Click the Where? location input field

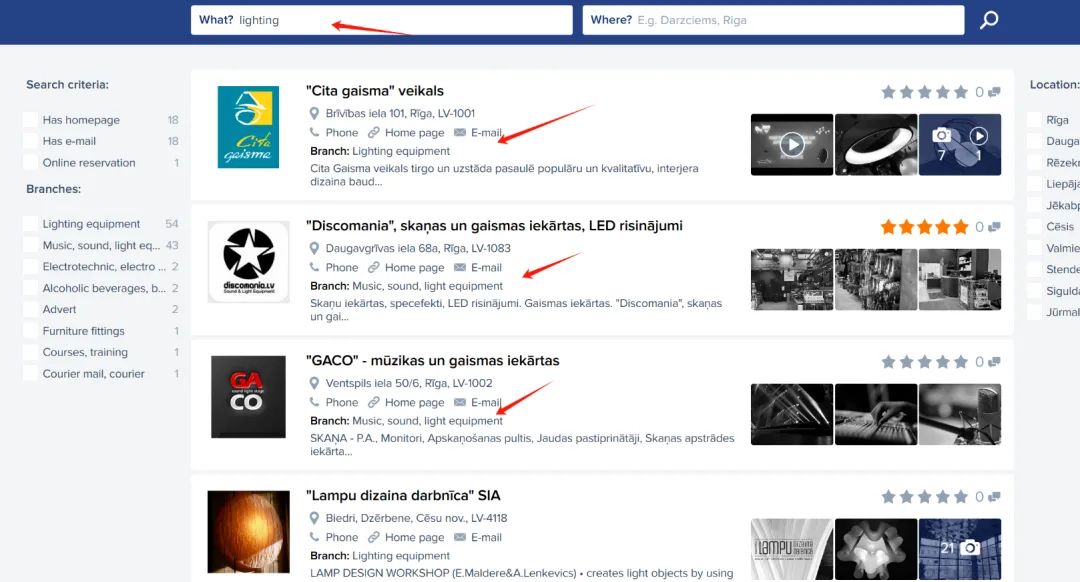click(x=773, y=20)
